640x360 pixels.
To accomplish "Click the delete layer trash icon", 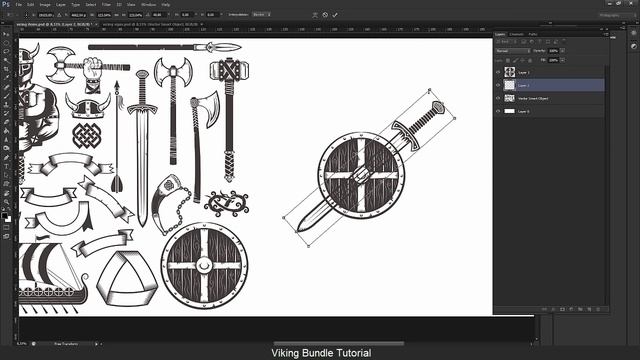I will click(x=598, y=309).
